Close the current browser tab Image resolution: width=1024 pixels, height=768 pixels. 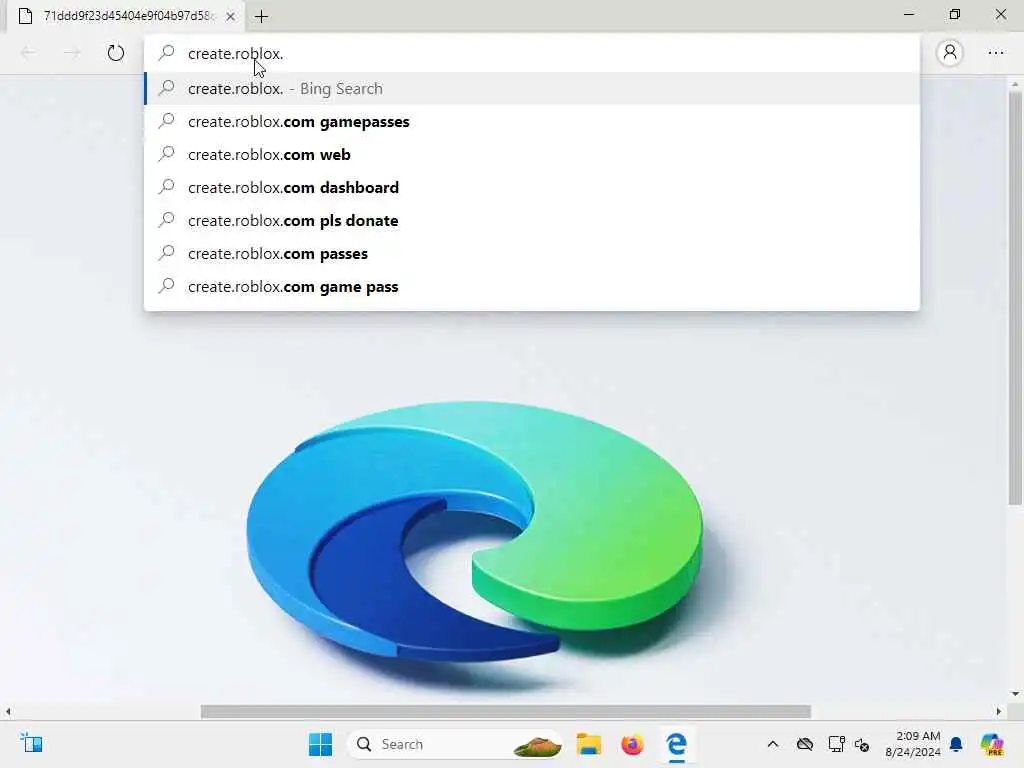click(x=231, y=16)
